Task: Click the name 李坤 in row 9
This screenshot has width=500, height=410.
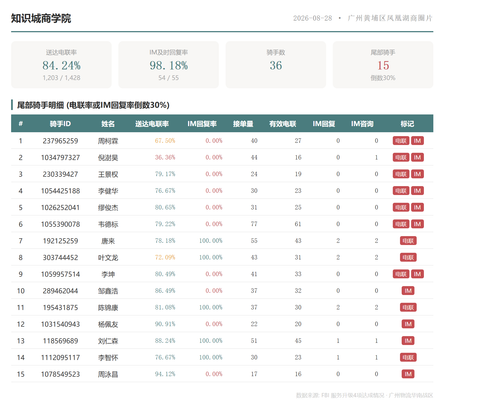Action: [x=108, y=274]
